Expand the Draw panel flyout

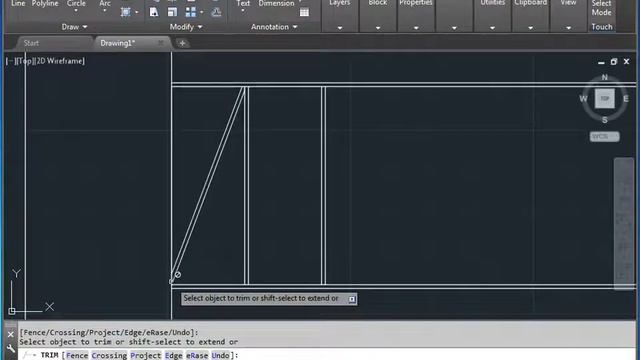pos(74,27)
